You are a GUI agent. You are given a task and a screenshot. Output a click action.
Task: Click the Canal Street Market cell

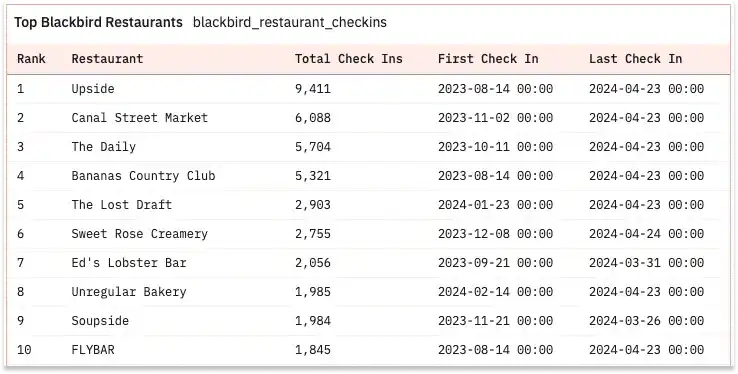click(140, 118)
